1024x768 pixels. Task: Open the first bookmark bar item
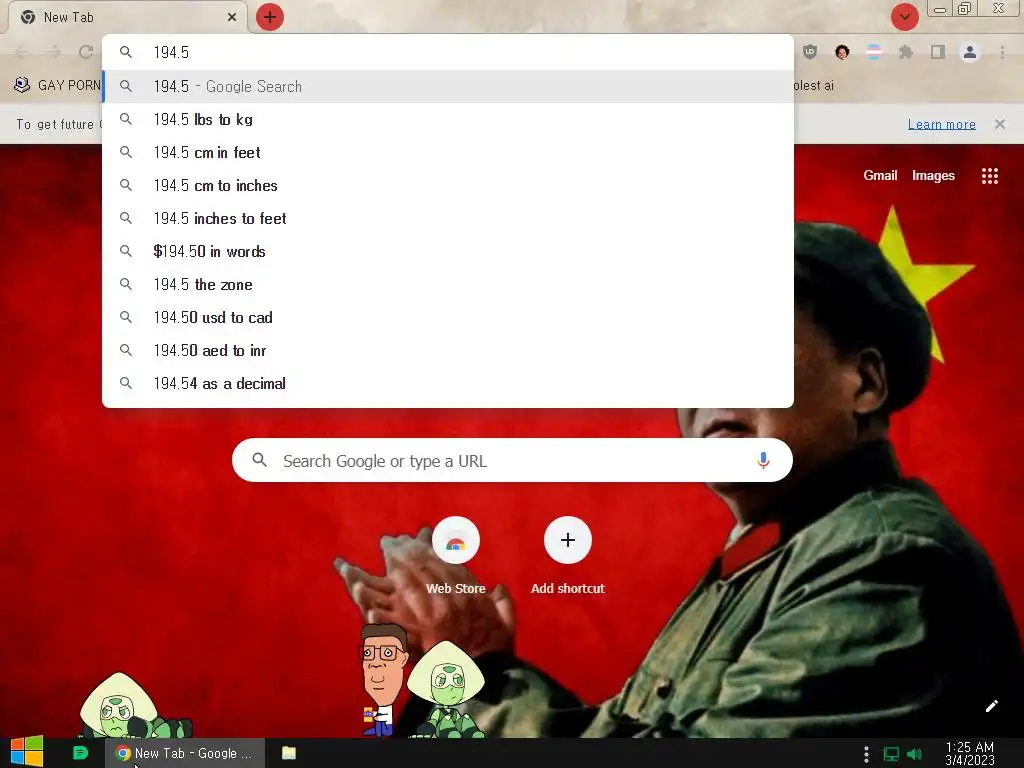pos(57,85)
